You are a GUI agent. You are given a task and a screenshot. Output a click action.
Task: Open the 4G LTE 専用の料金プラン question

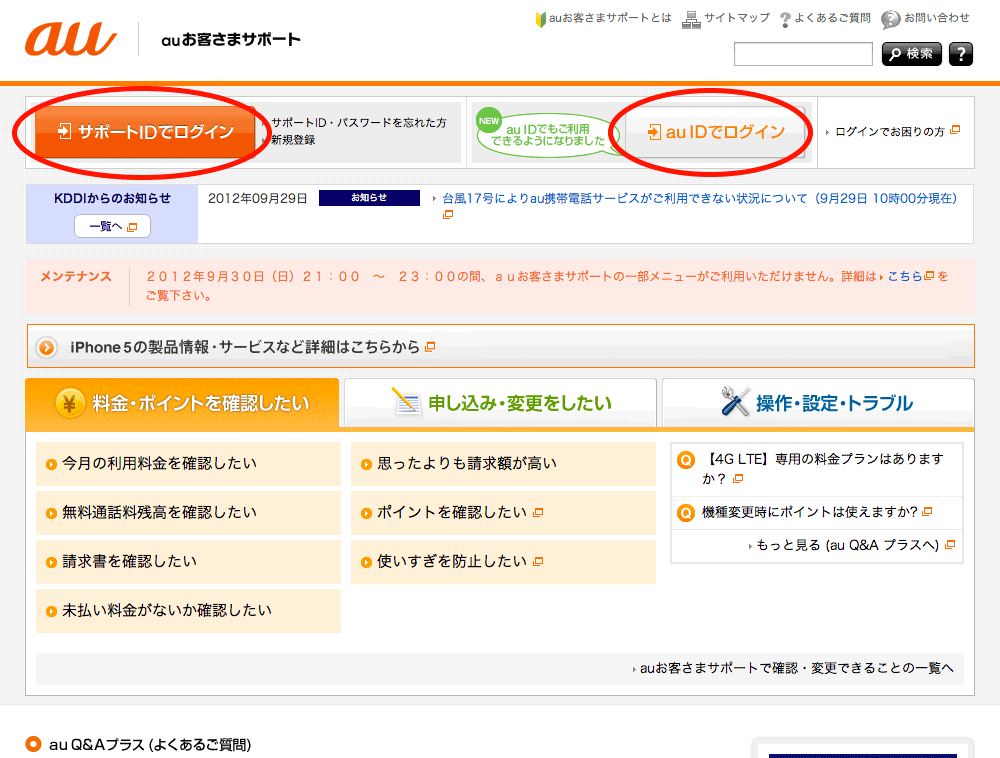[x=823, y=469]
